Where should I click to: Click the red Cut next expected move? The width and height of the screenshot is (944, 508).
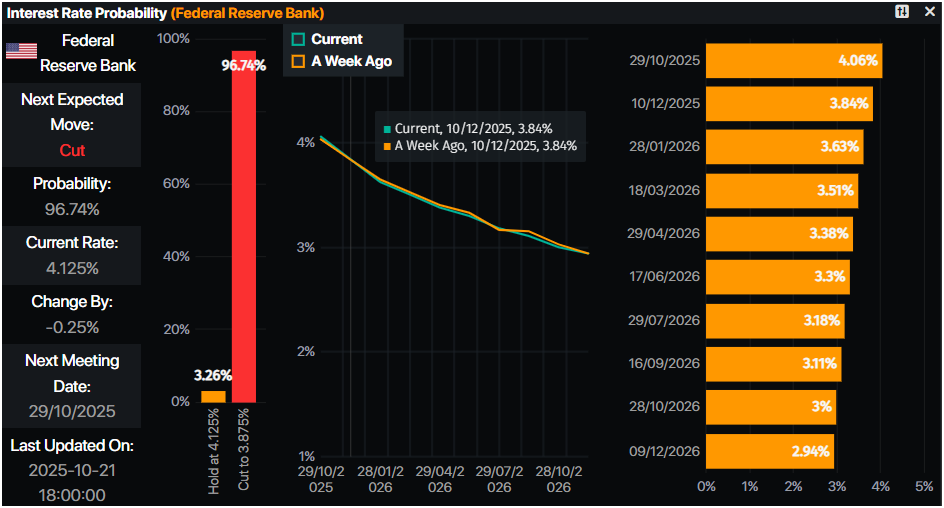[x=72, y=150]
